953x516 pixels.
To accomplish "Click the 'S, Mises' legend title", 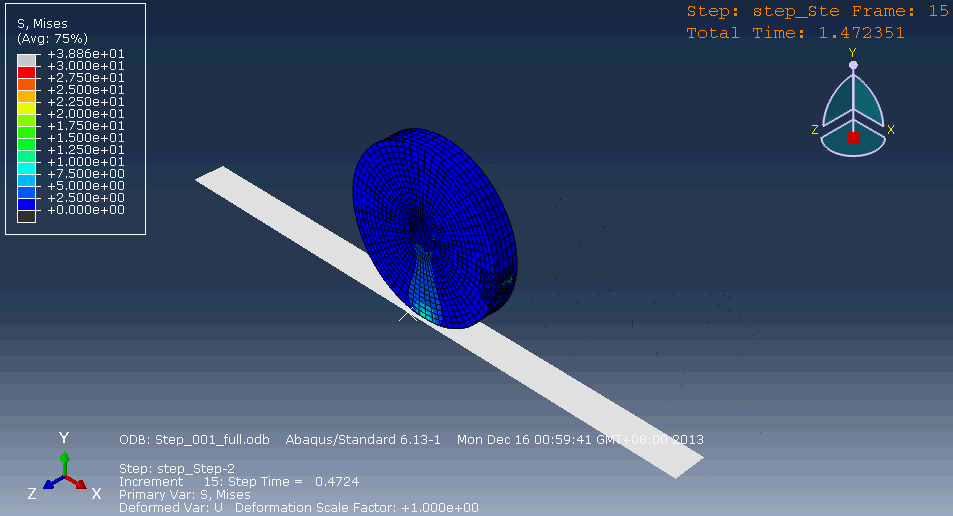I will (x=43, y=24).
